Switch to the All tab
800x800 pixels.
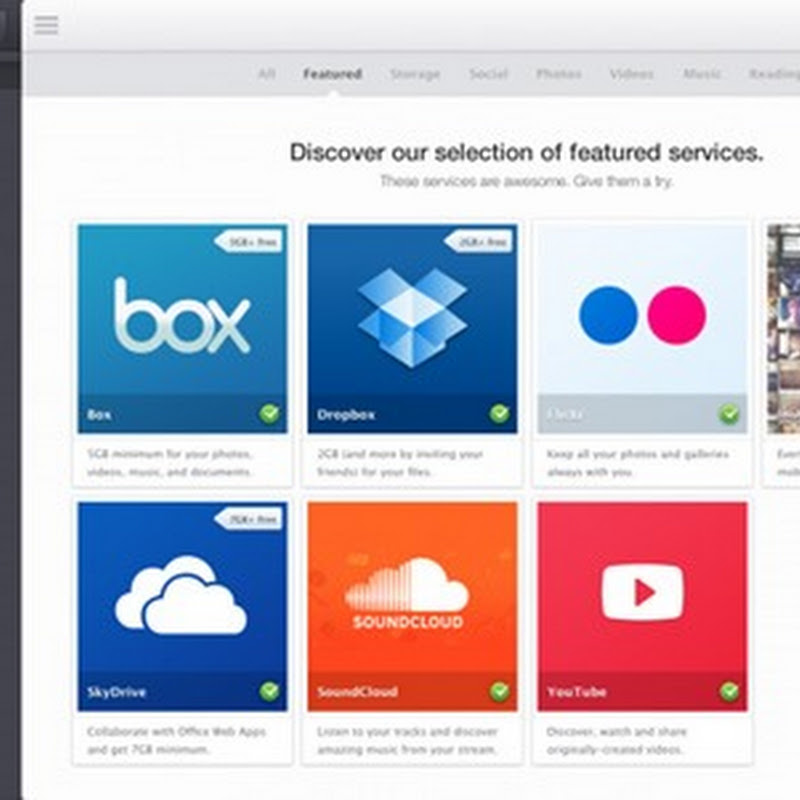(x=266, y=74)
